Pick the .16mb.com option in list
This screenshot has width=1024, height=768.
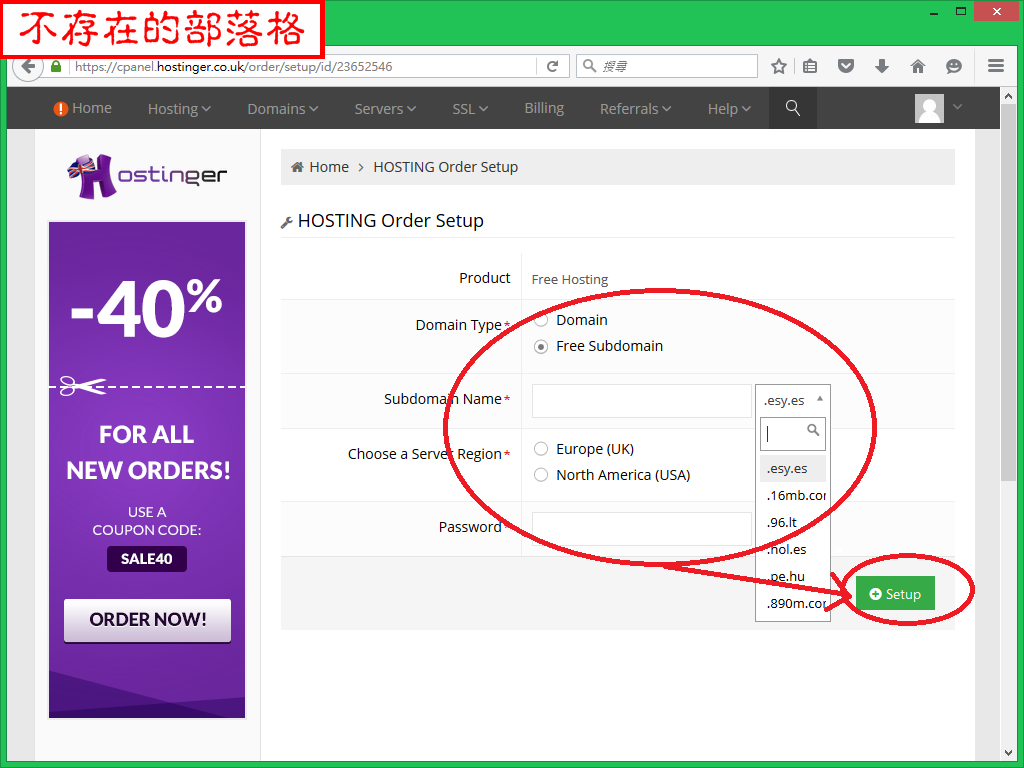793,495
